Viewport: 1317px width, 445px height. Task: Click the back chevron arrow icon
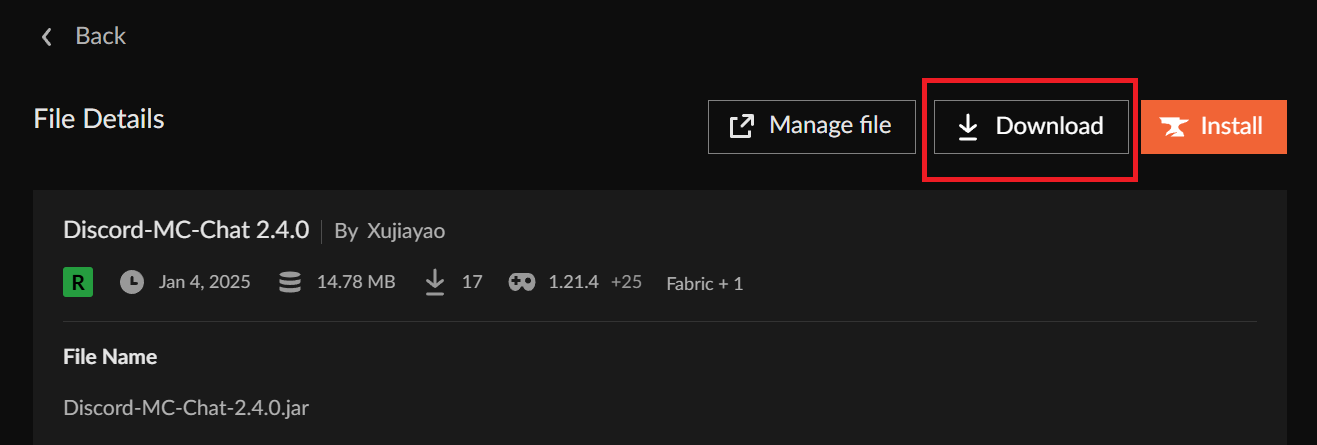(x=46, y=37)
